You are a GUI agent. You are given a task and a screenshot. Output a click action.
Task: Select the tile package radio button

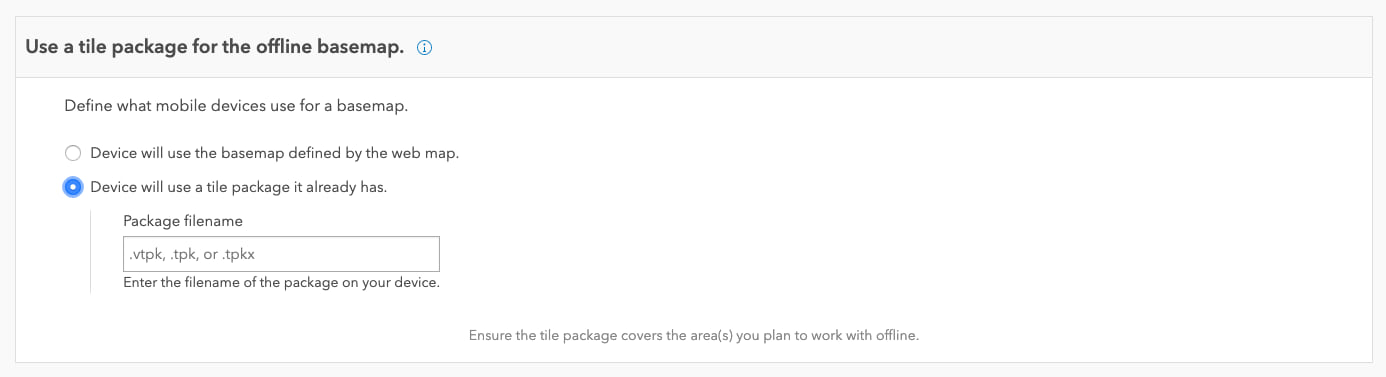click(x=72, y=187)
